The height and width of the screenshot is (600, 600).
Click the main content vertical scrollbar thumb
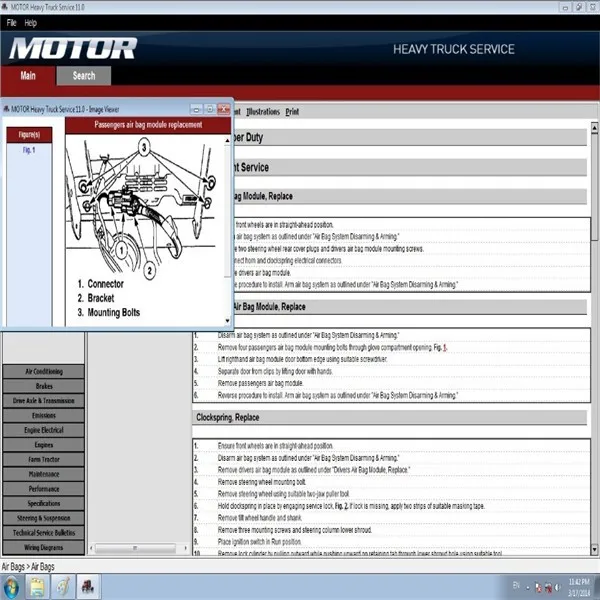pos(594,188)
